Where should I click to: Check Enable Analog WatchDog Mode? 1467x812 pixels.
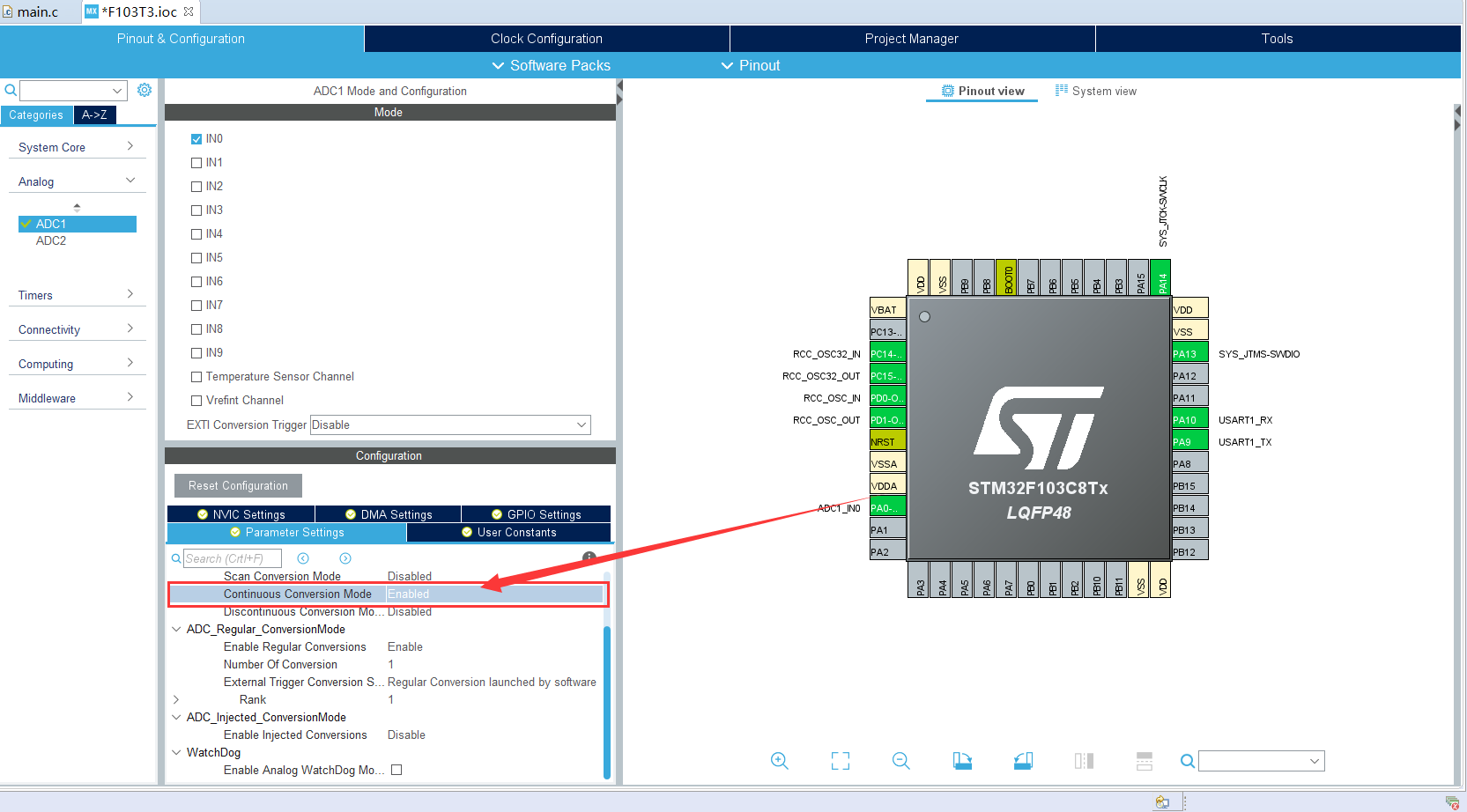tap(396, 769)
